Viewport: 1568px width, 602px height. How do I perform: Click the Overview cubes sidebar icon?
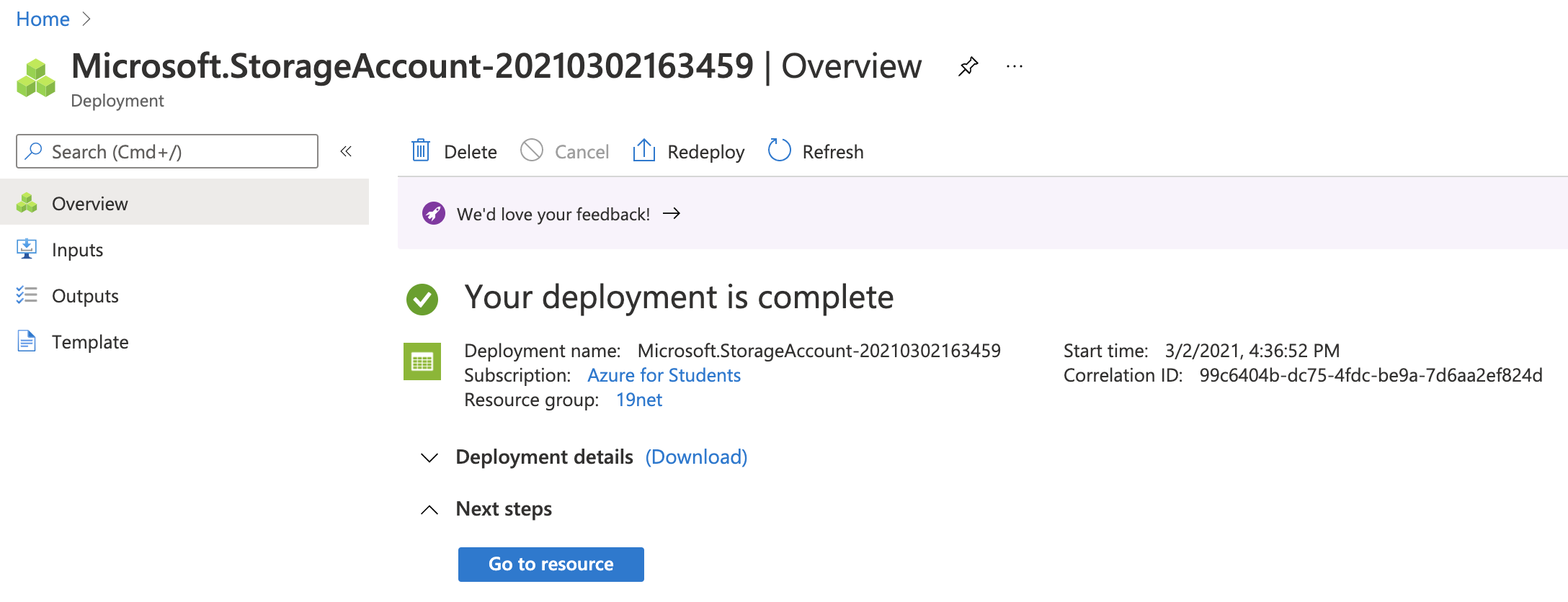27,203
